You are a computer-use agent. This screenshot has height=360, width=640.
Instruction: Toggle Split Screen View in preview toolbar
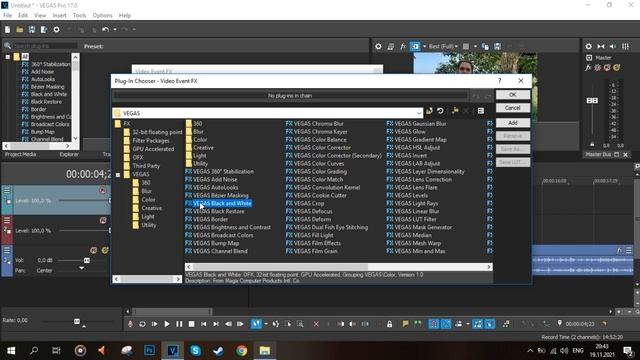click(415, 47)
